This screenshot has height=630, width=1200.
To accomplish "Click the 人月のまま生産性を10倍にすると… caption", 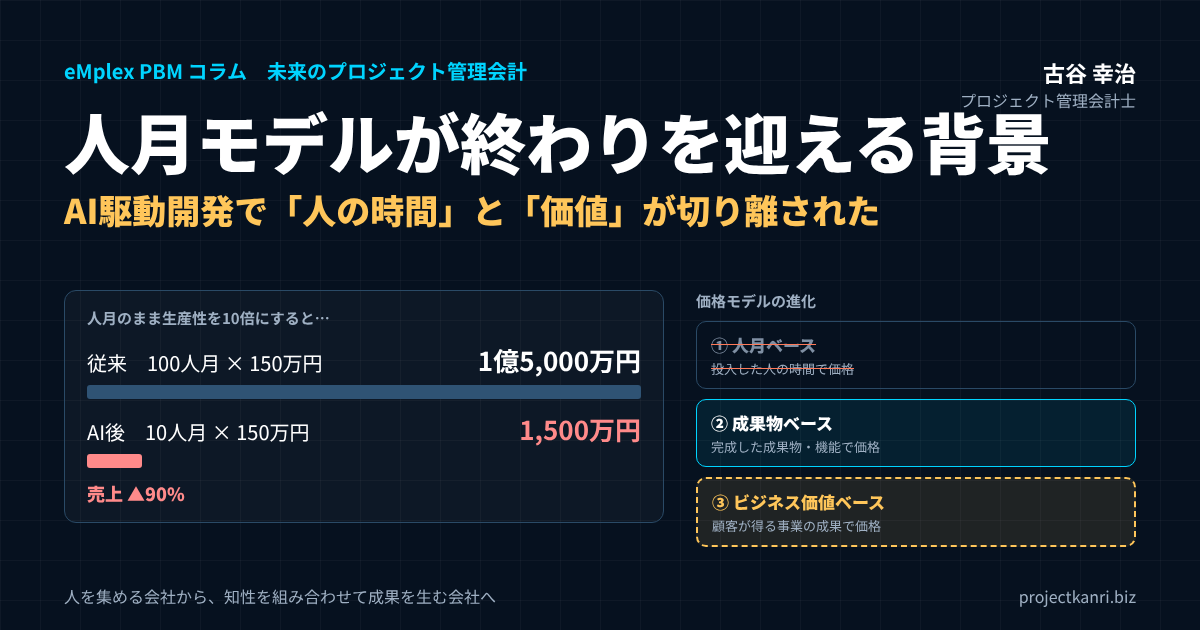I will click(208, 319).
